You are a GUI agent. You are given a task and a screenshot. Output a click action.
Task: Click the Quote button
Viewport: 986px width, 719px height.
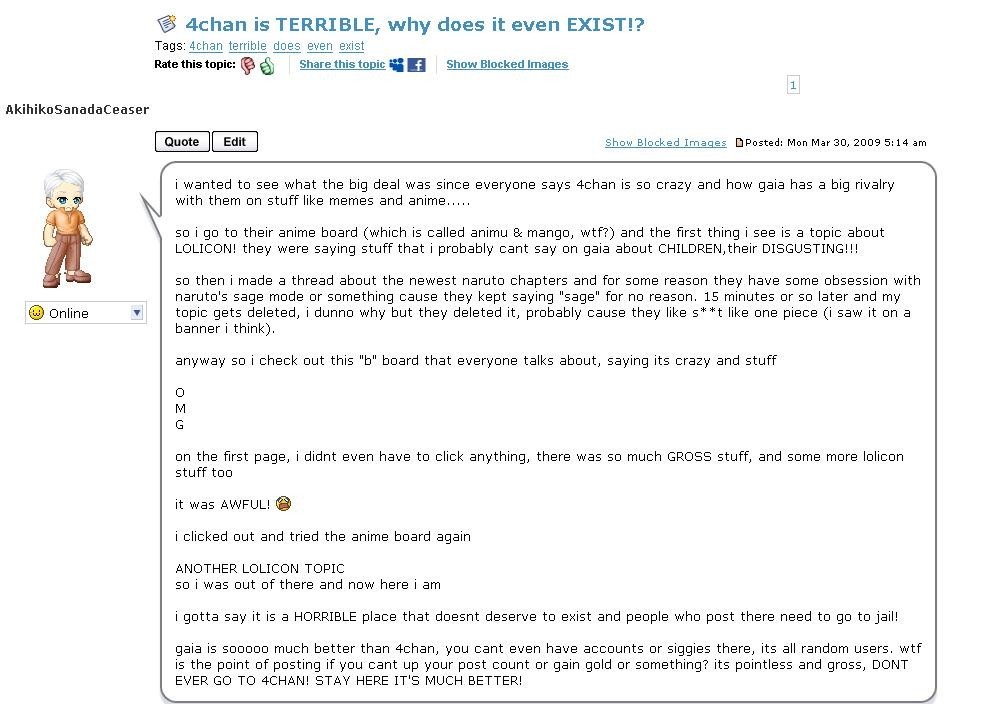click(x=182, y=142)
